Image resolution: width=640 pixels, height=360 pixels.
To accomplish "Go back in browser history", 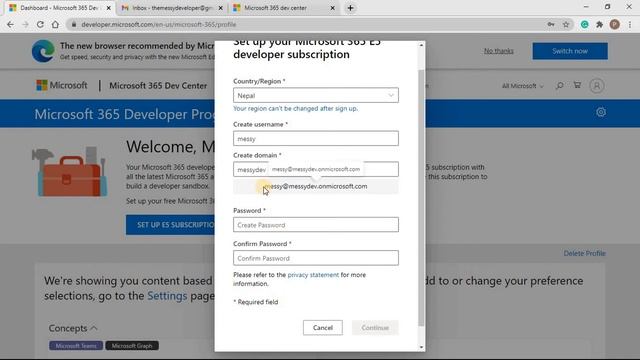I will (x=10, y=24).
